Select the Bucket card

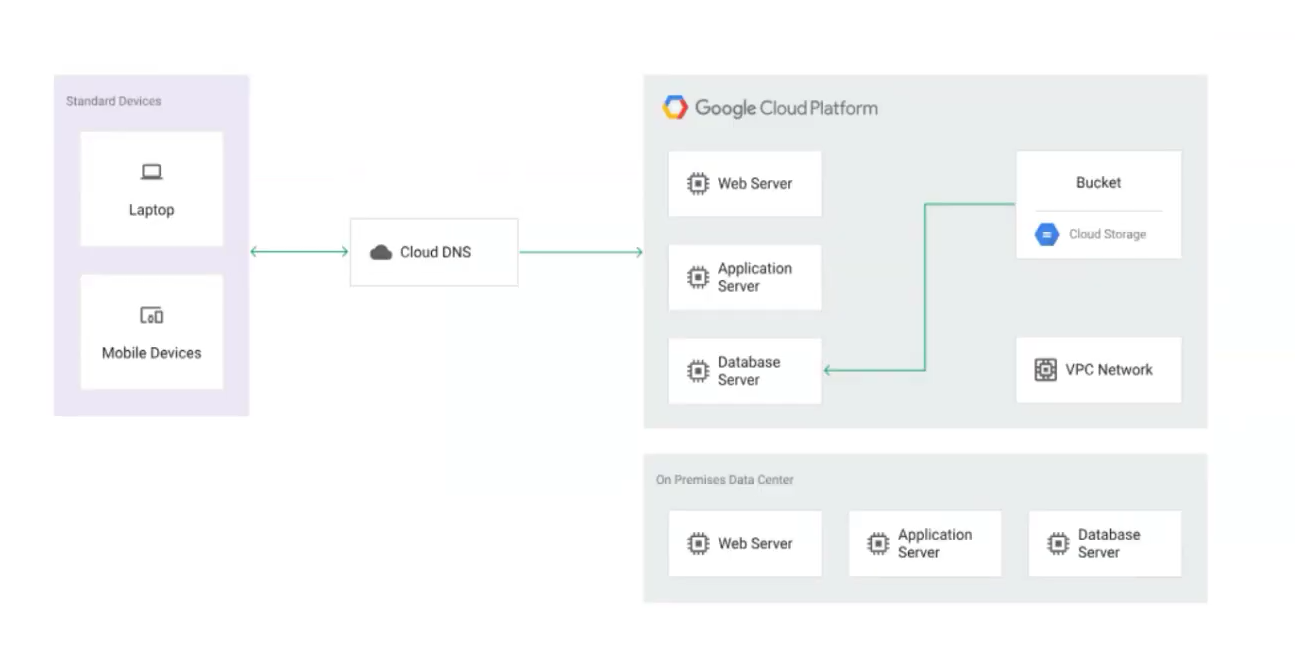click(x=1098, y=205)
